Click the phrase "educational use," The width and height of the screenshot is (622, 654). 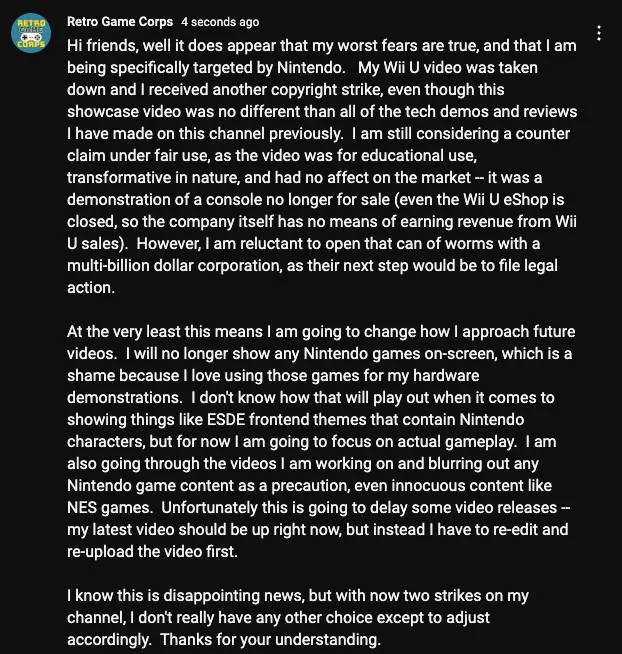click(419, 156)
